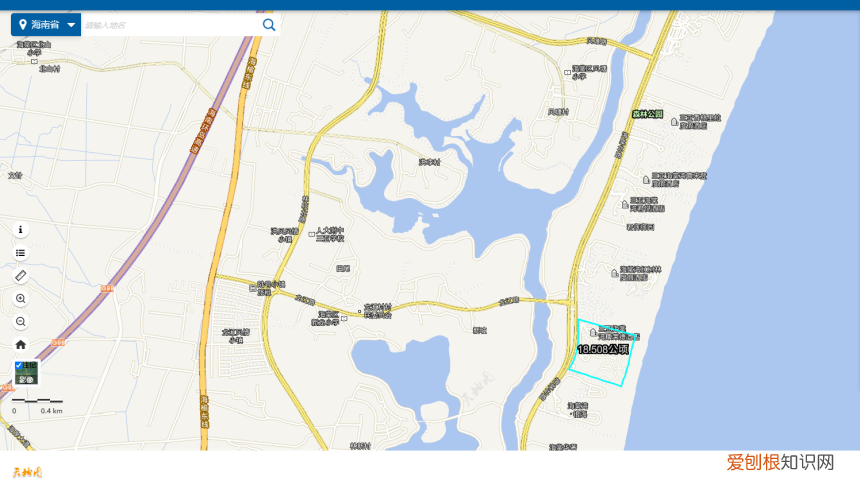The width and height of the screenshot is (860, 481).
Task: Click the 0.4 km scale bar
Action: click(x=37, y=405)
